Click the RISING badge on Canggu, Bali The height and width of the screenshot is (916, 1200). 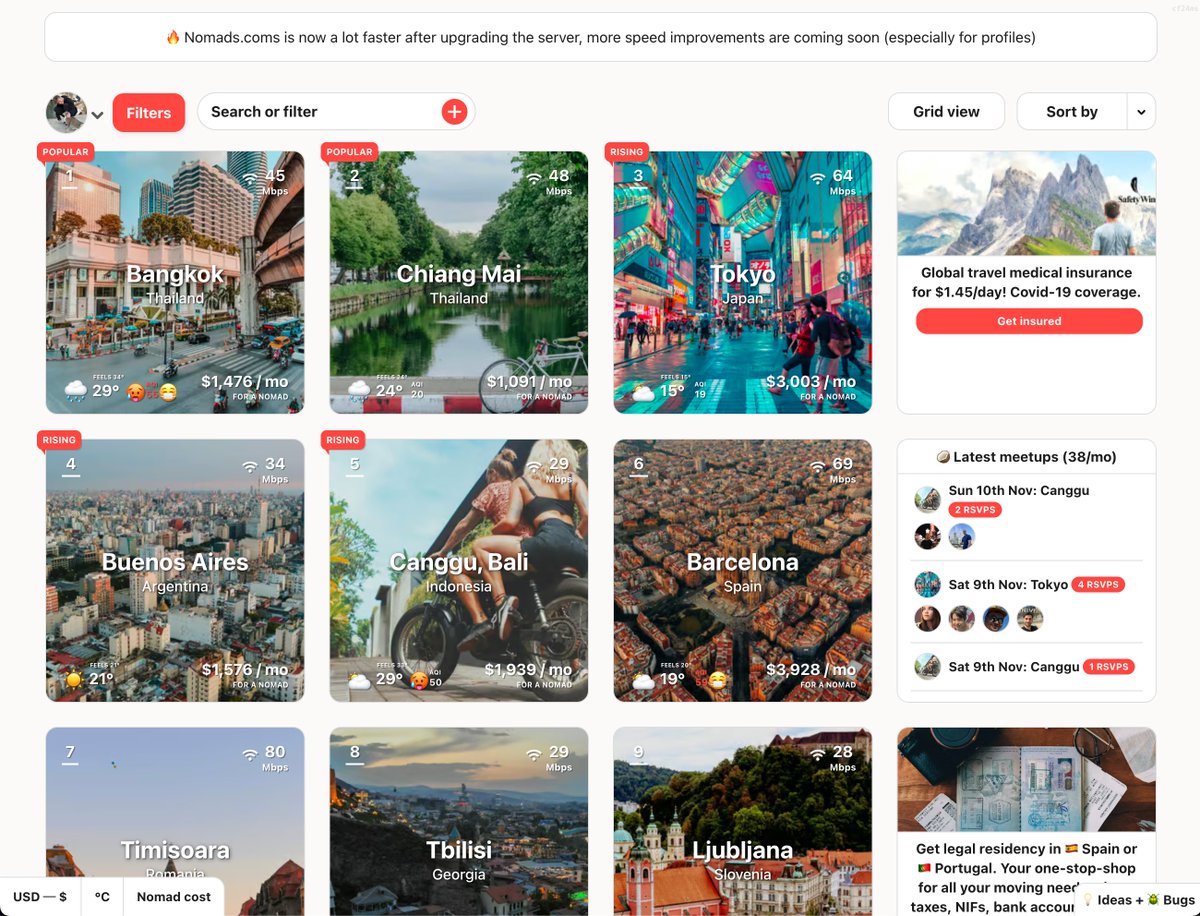pos(343,440)
